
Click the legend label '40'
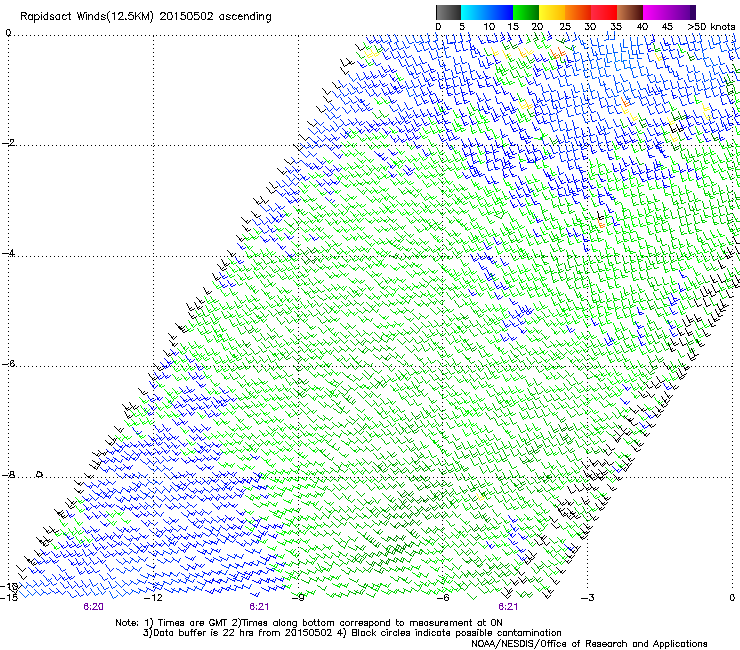642,27
